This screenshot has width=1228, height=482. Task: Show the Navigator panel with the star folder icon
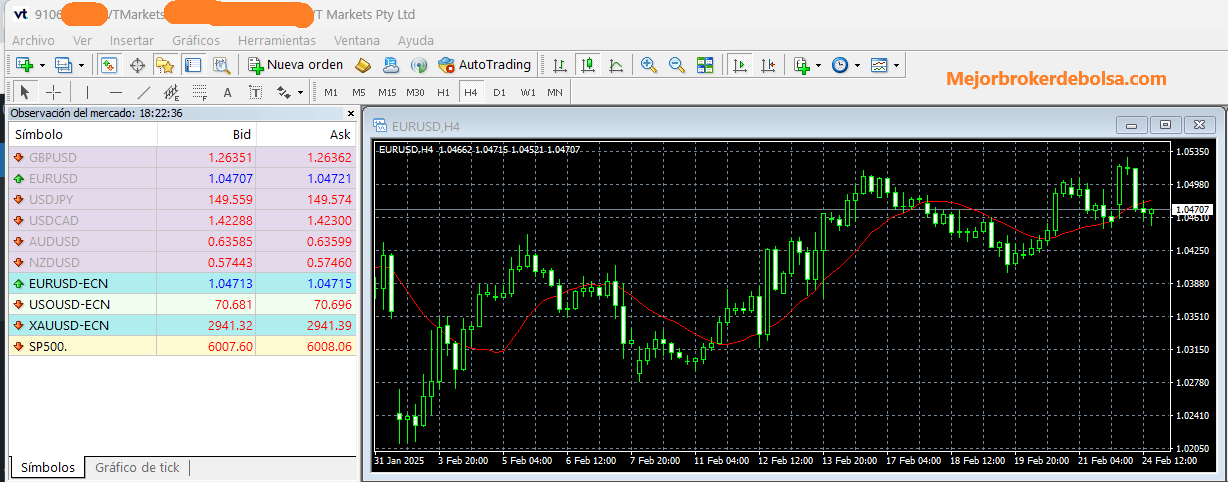click(165, 65)
